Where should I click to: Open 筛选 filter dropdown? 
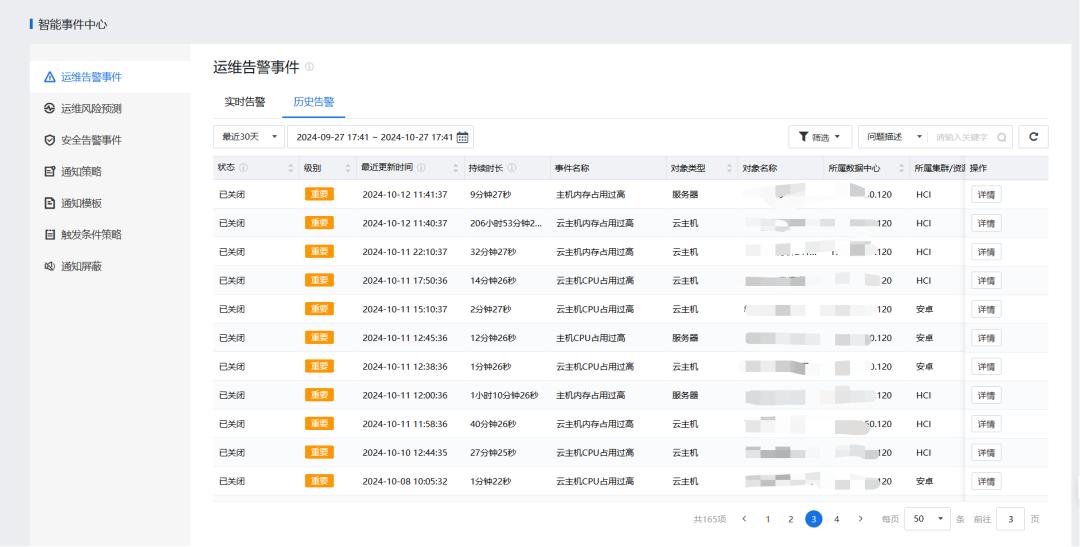click(x=820, y=136)
